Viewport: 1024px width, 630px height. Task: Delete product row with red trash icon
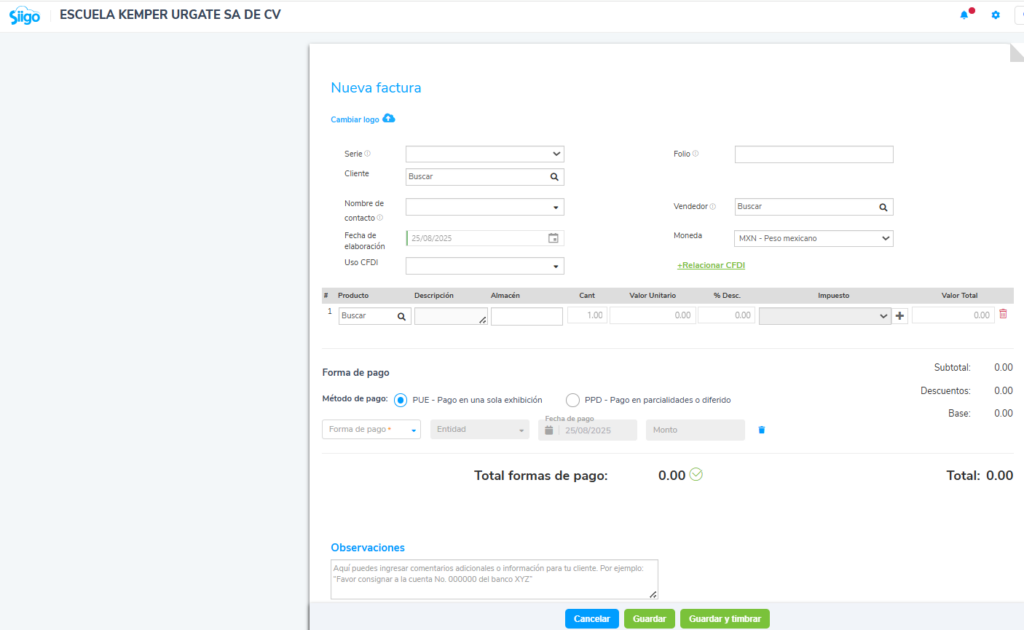coord(1003,314)
